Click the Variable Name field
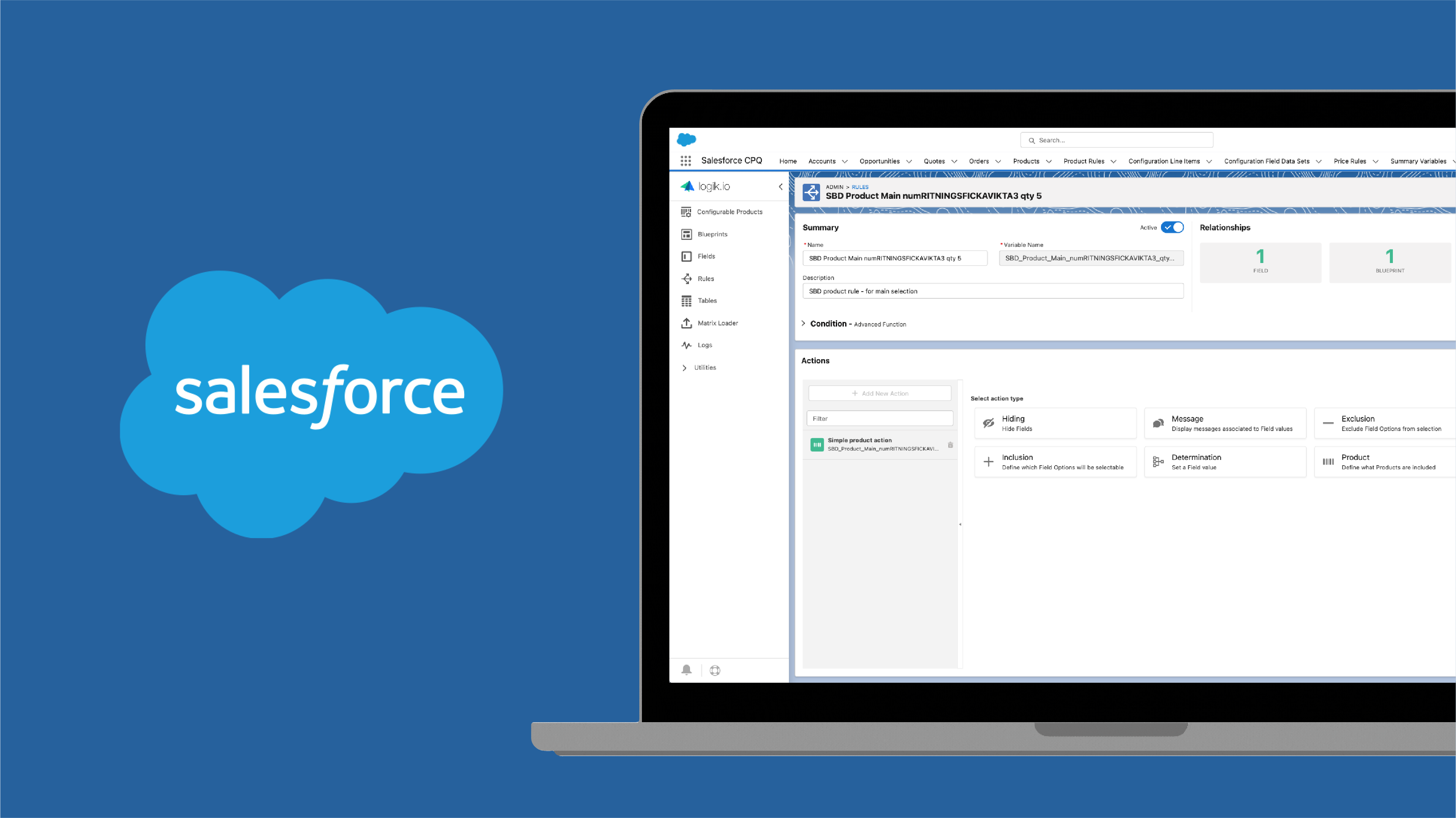 [x=1091, y=258]
